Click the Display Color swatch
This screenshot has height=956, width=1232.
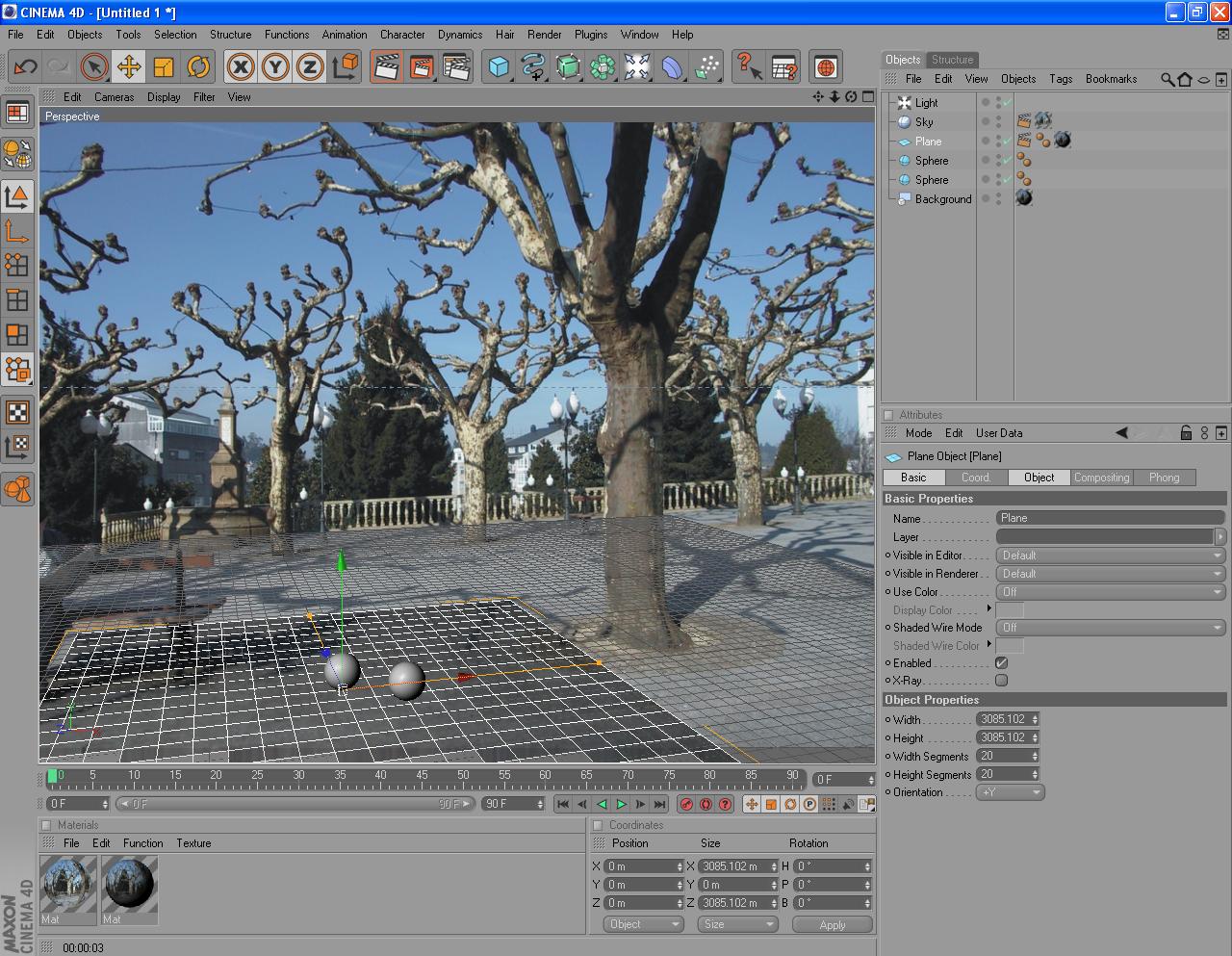coord(1009,610)
